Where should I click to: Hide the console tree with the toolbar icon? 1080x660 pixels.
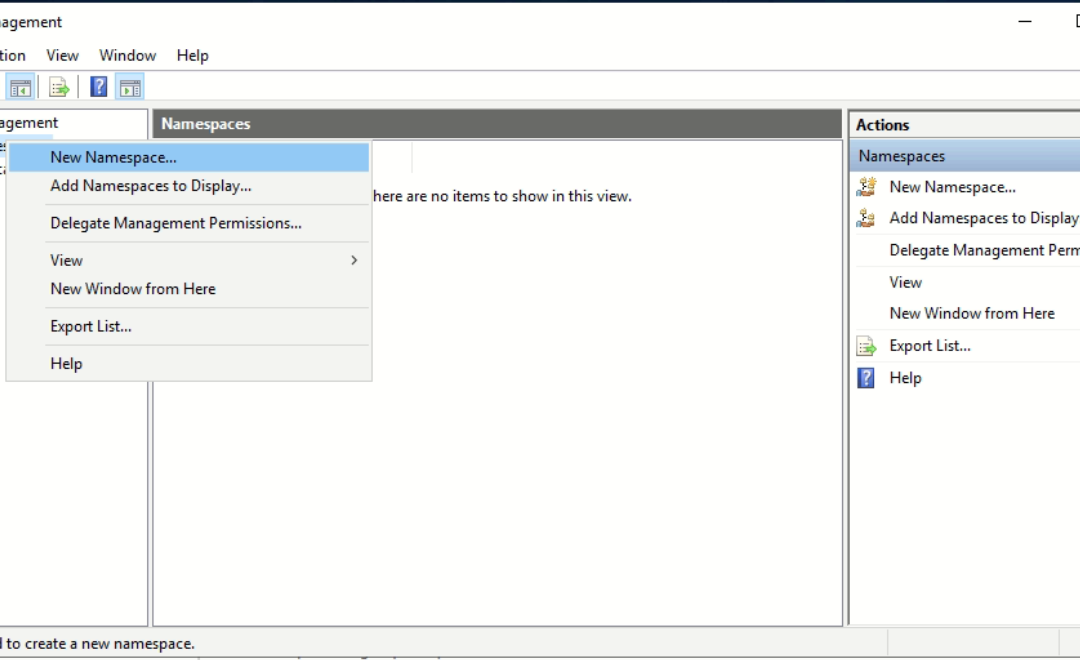[x=21, y=86]
